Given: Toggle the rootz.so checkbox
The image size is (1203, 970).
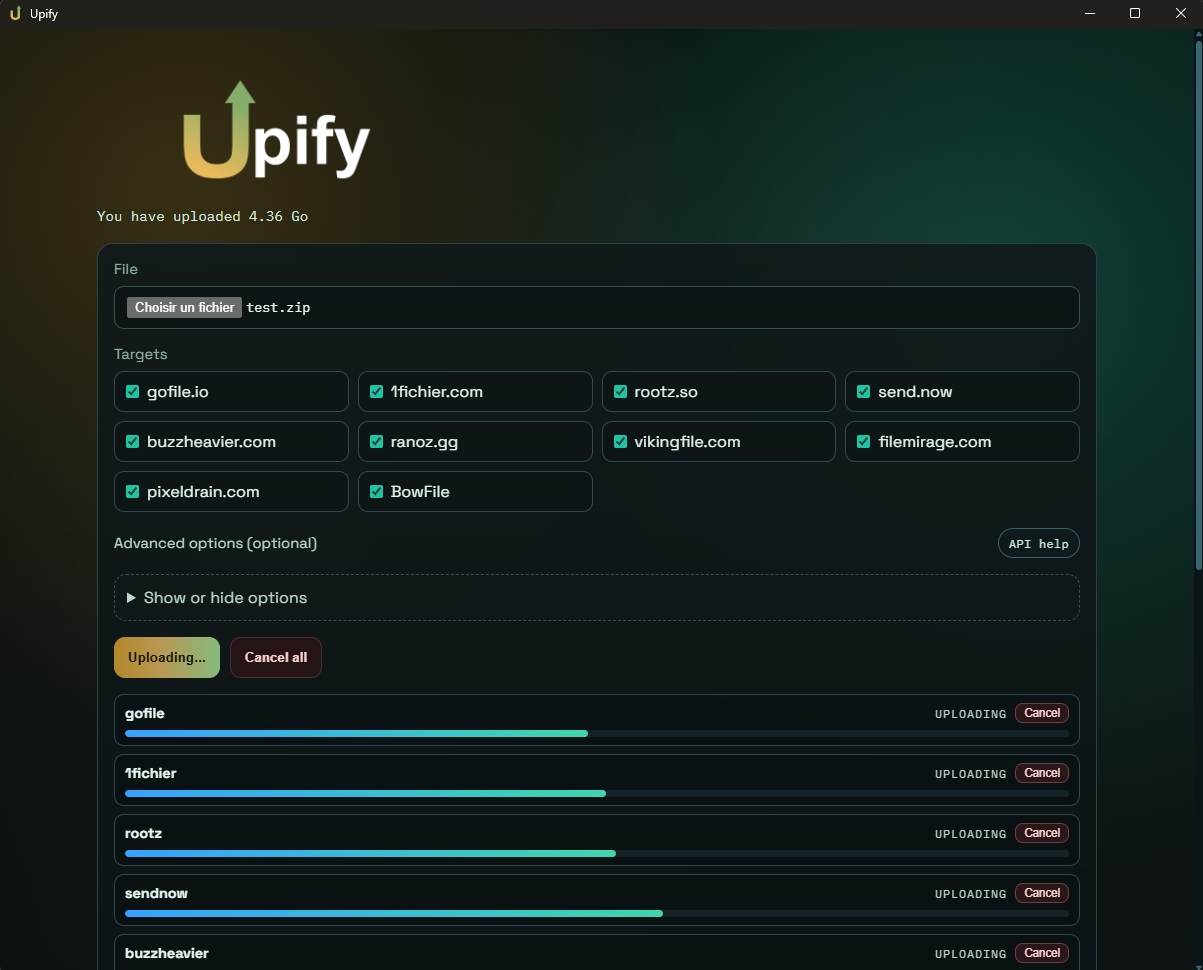Looking at the screenshot, I should point(621,392).
